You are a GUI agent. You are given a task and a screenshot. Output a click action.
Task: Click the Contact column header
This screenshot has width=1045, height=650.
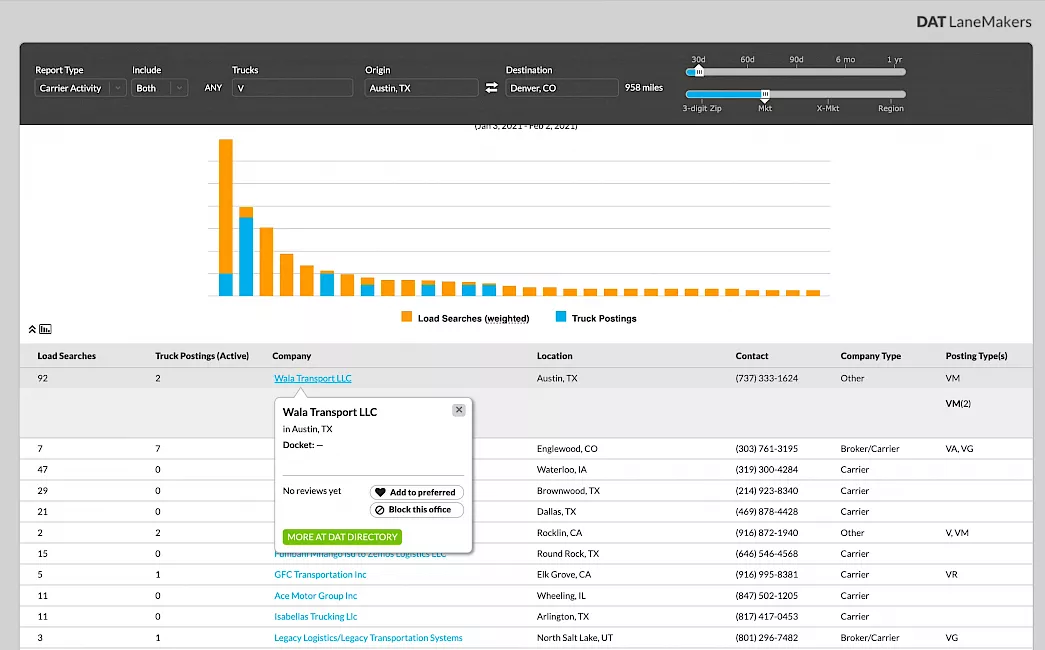tap(752, 356)
